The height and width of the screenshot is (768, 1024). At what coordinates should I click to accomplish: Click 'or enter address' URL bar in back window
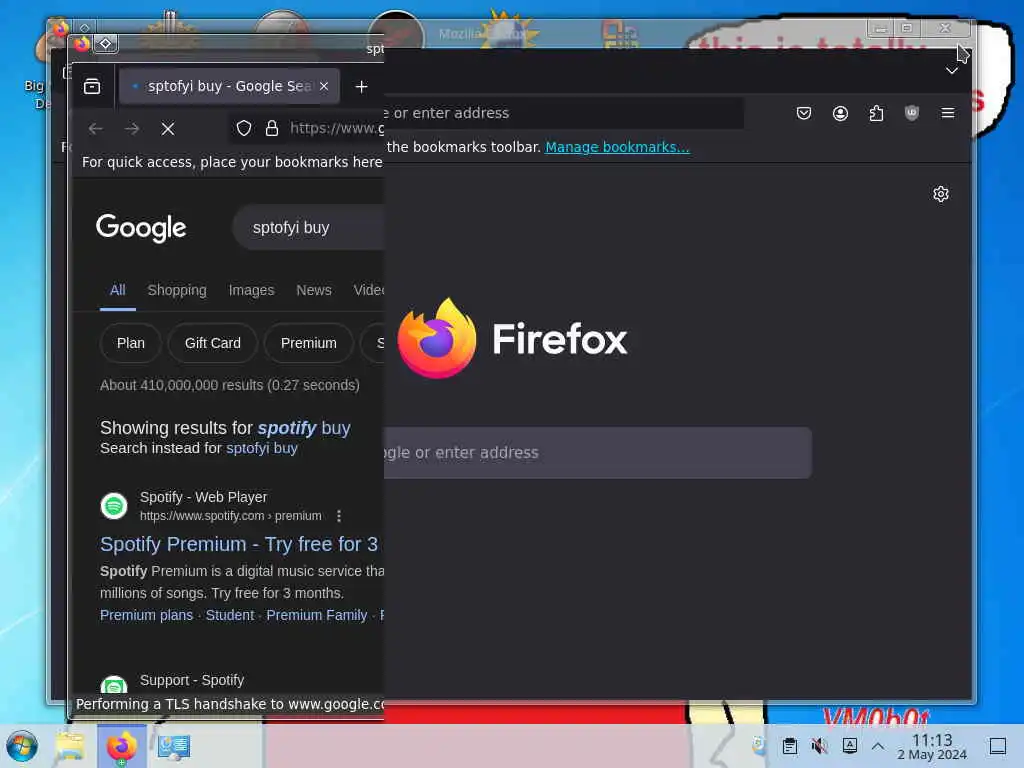point(564,113)
